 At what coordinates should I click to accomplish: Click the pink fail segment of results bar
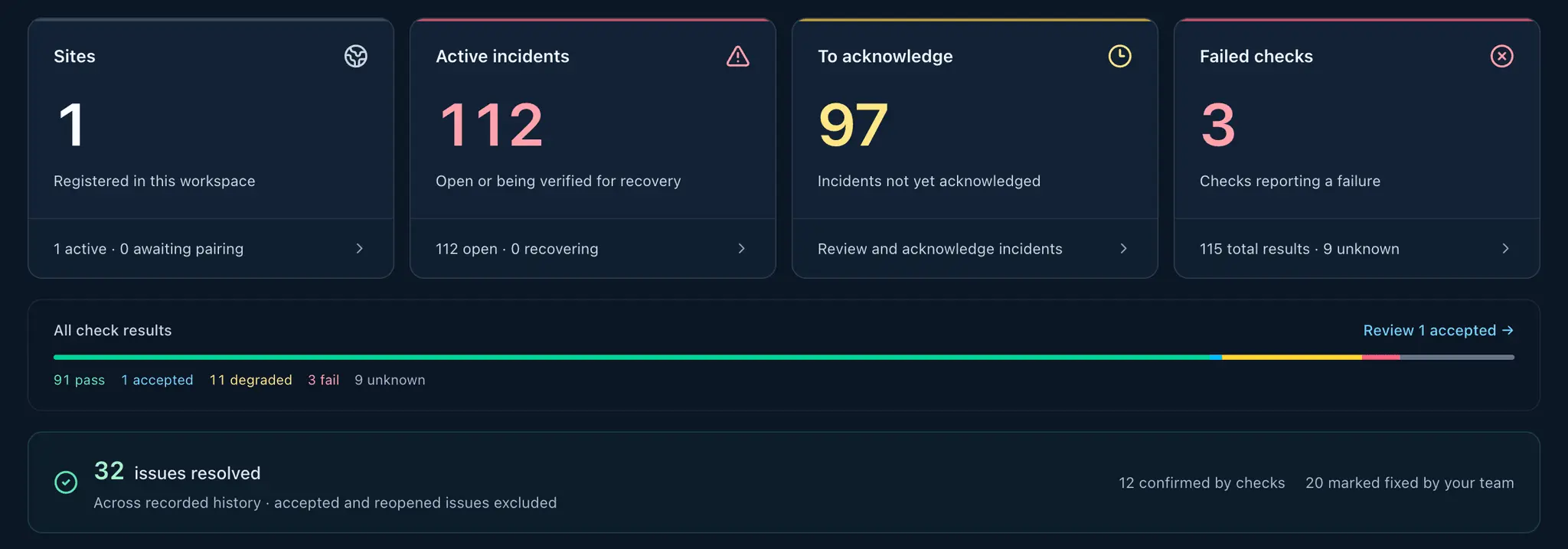coord(1381,357)
